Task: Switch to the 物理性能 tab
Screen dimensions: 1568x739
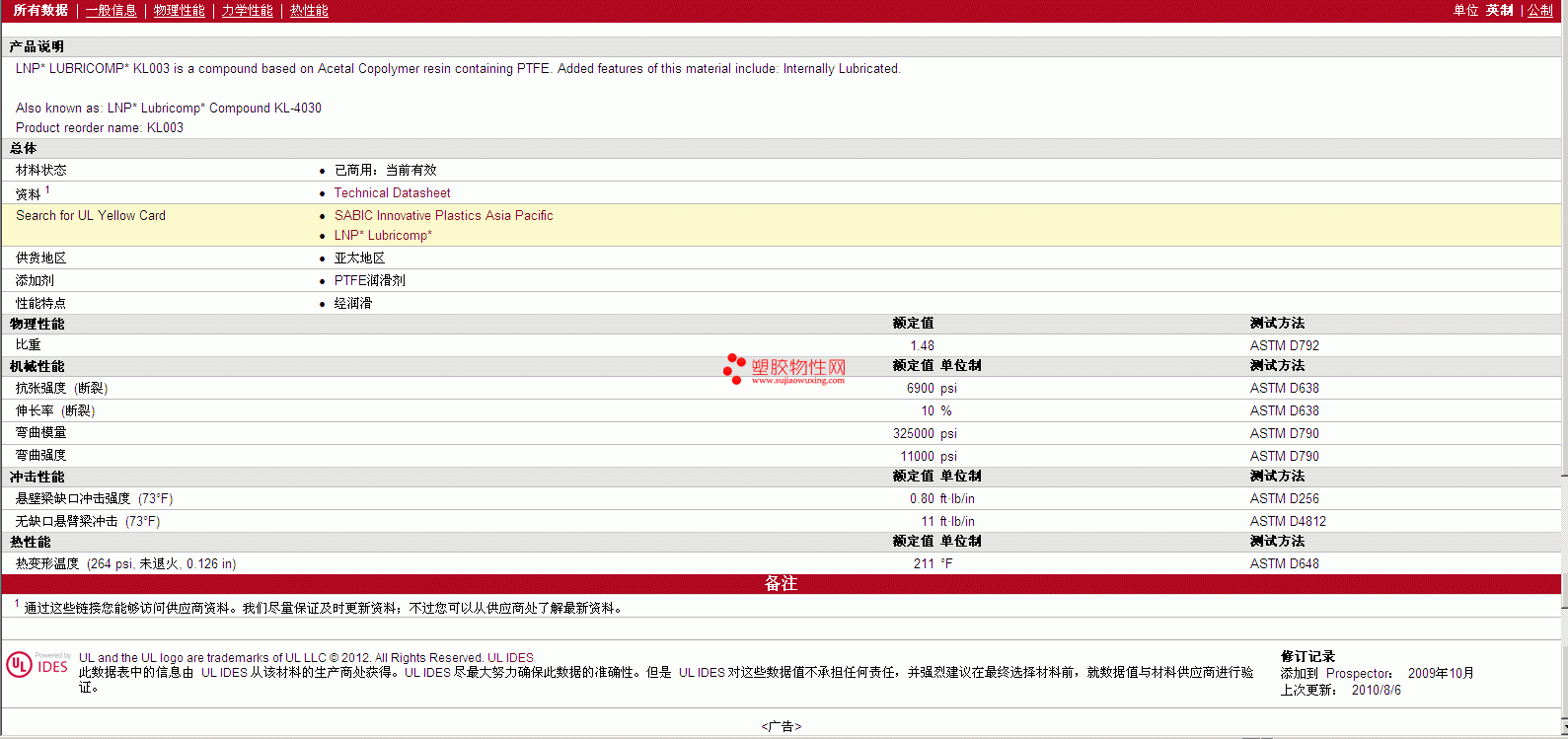Action: point(179,10)
